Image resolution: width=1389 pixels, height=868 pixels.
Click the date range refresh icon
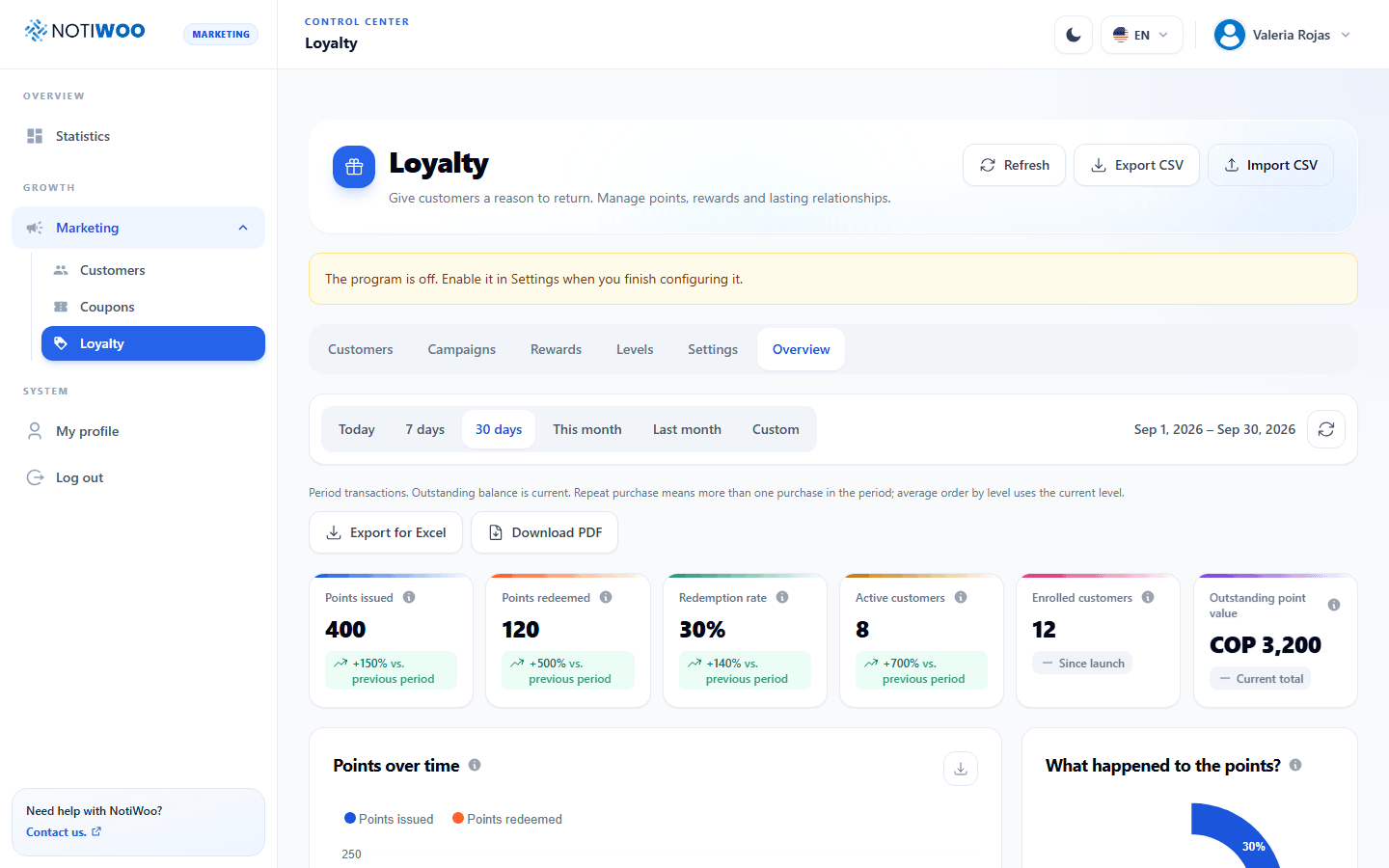tap(1326, 429)
